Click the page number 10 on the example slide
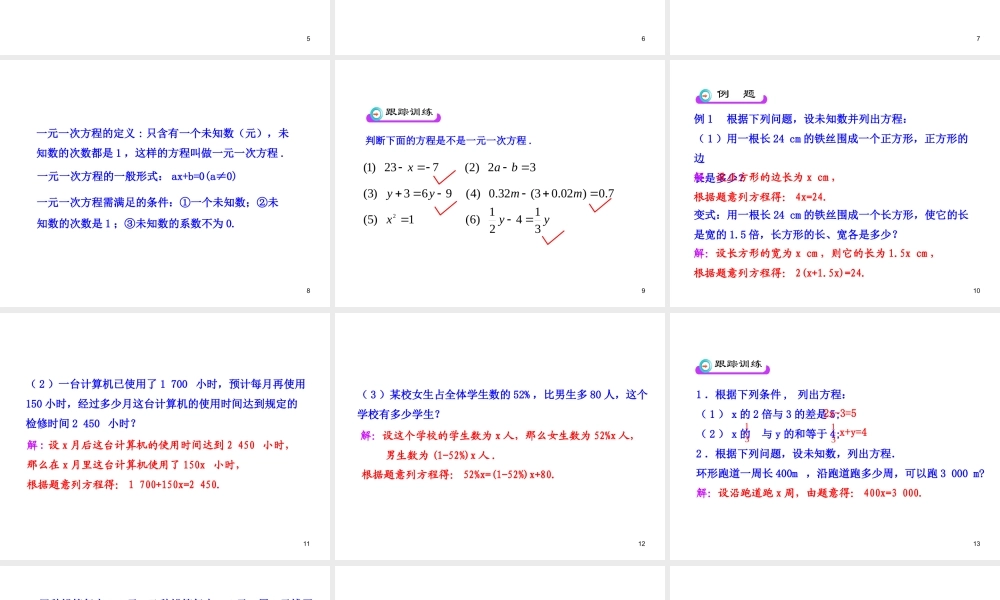 pos(976,289)
